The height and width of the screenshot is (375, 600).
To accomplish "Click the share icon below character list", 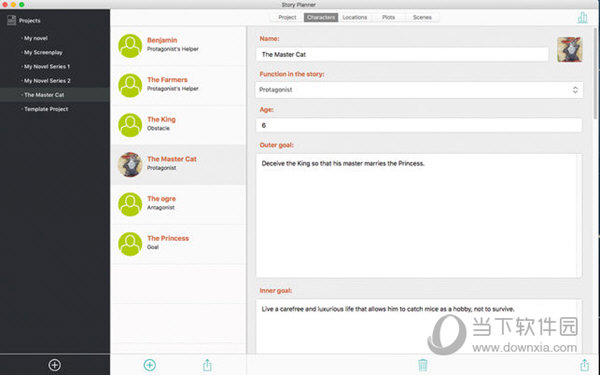I will tap(207, 365).
